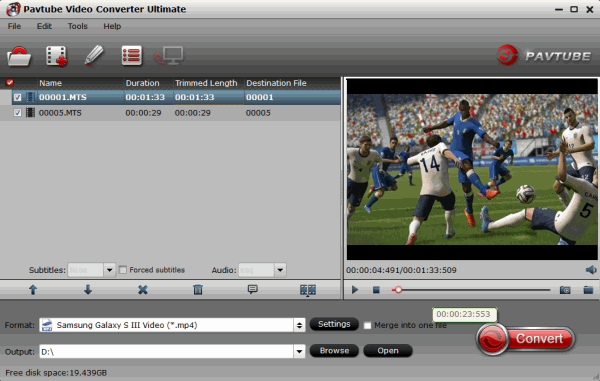Click the preview playback seek slider
Screen dimensions: 600x381
471,290
